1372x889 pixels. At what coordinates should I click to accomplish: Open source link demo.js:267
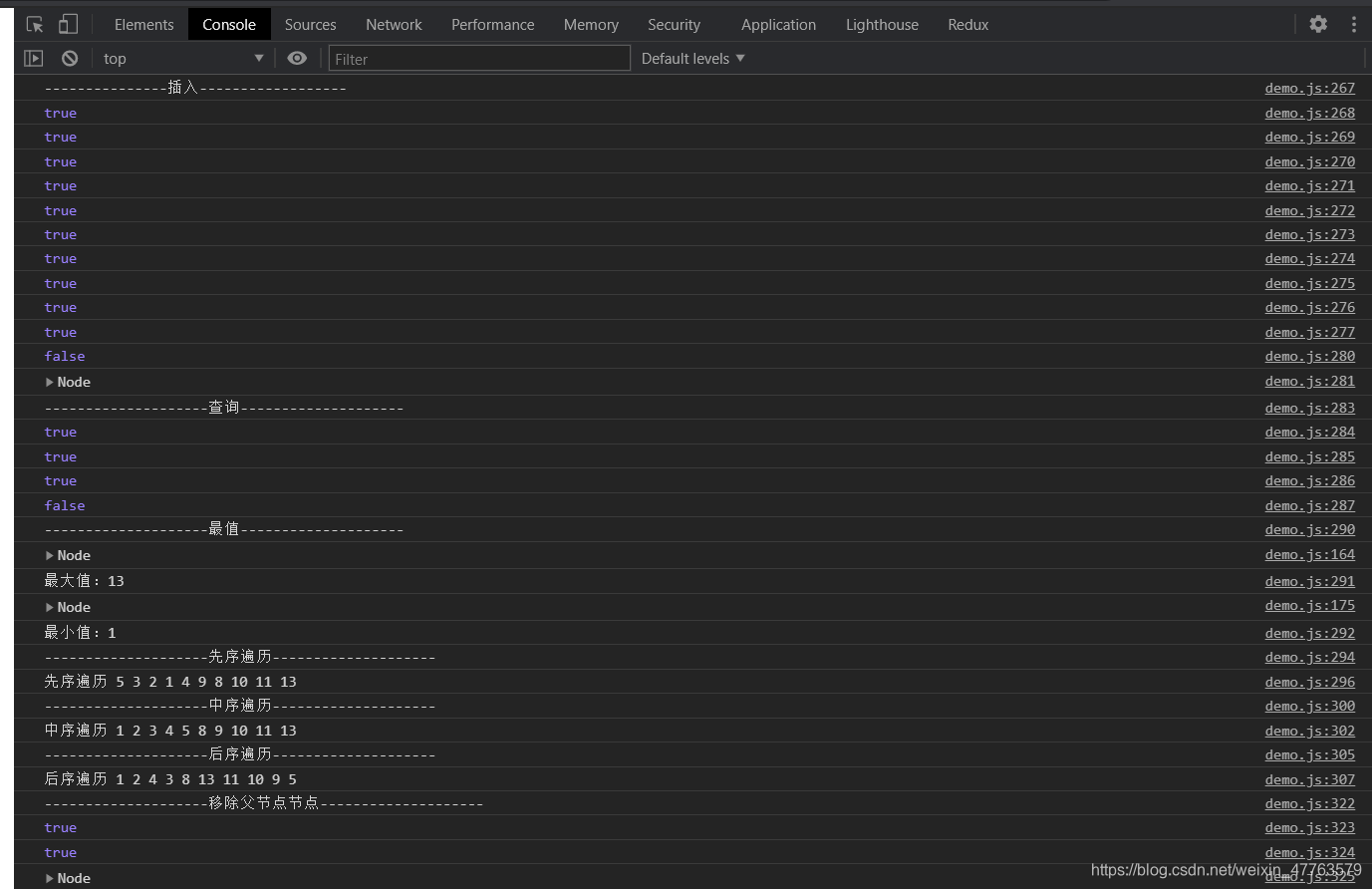tap(1309, 88)
